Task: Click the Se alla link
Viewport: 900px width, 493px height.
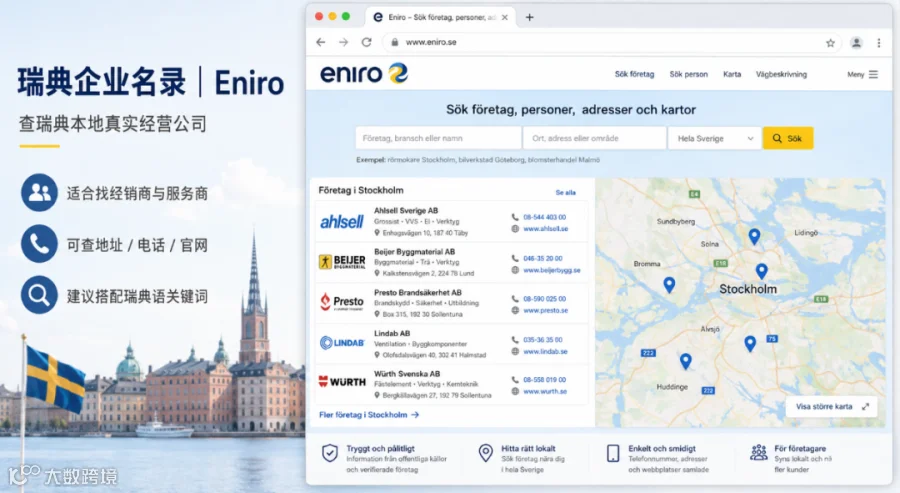Action: click(565, 193)
